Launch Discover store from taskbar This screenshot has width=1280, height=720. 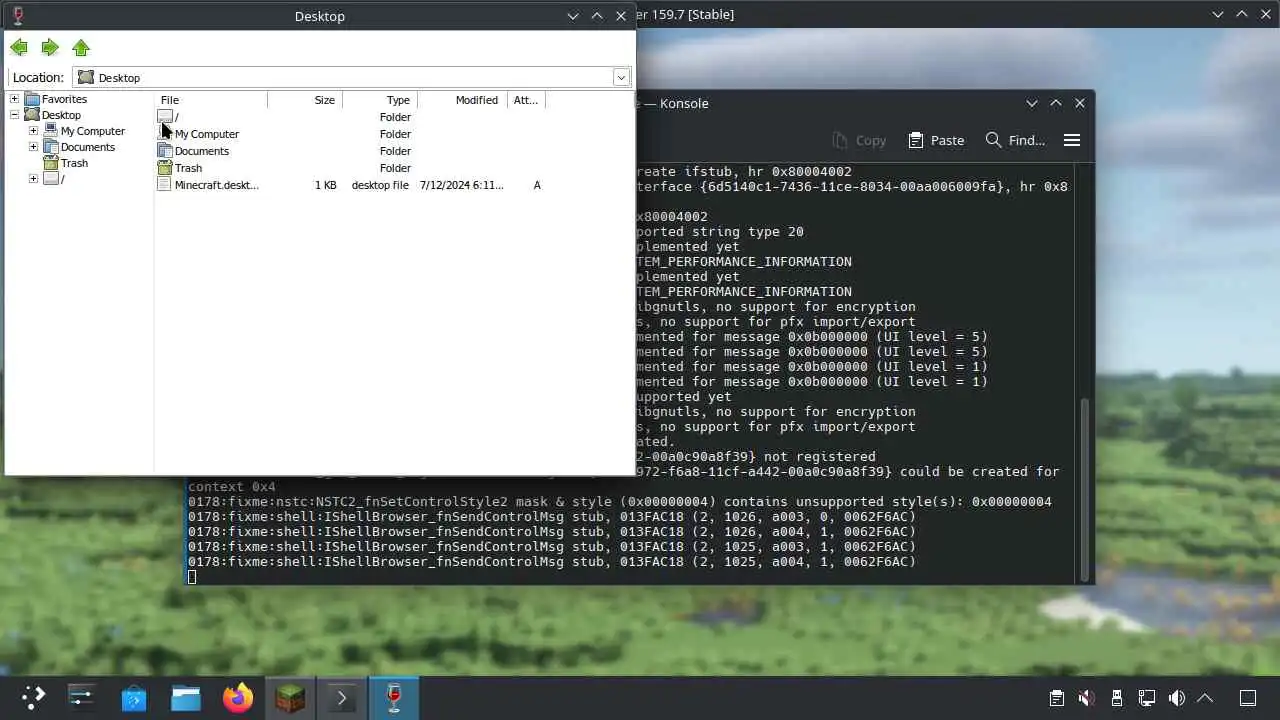pyautogui.click(x=133, y=698)
